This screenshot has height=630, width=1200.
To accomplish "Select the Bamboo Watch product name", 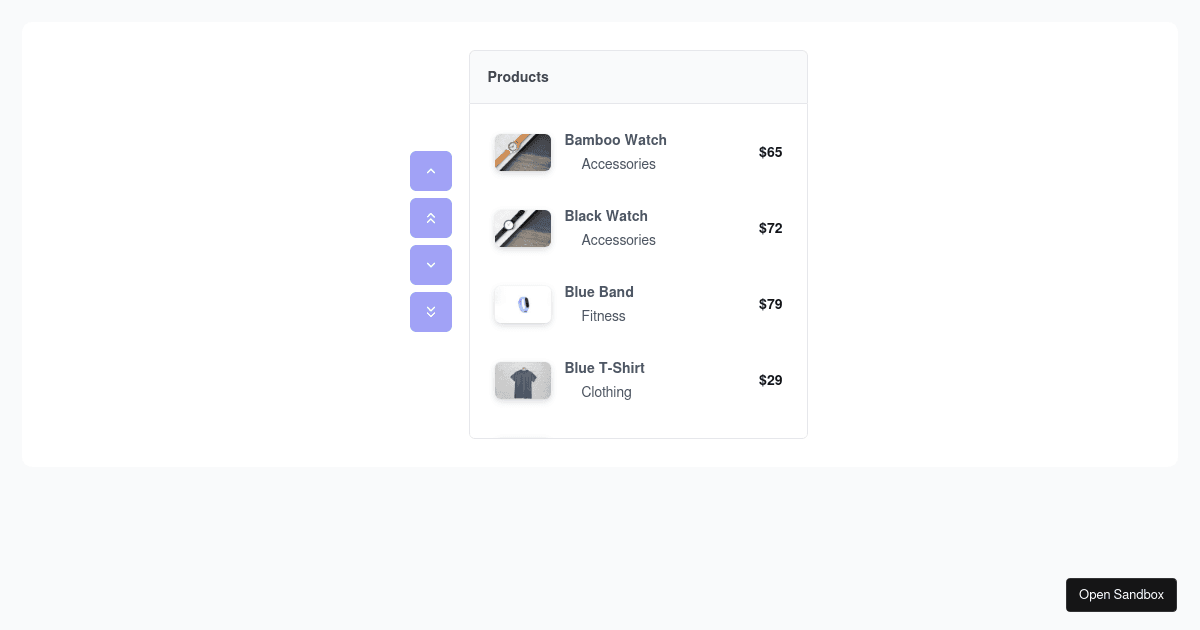I will coord(615,140).
